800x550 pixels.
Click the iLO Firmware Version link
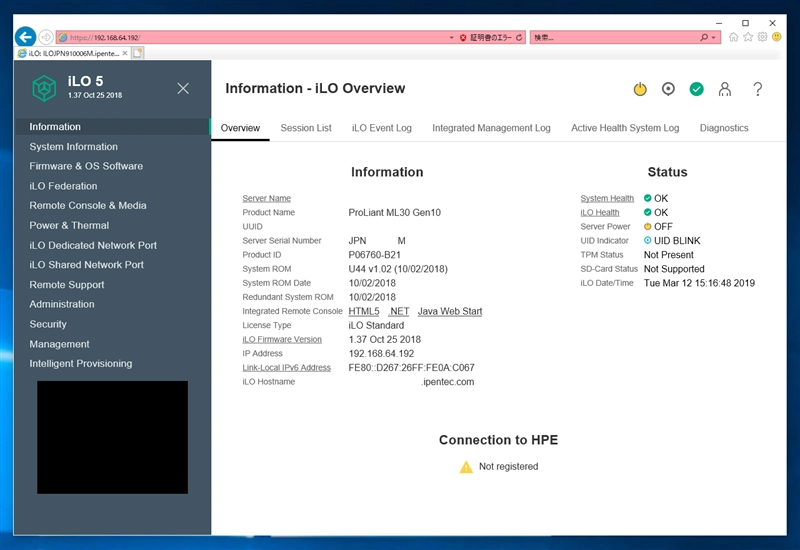tap(282, 339)
